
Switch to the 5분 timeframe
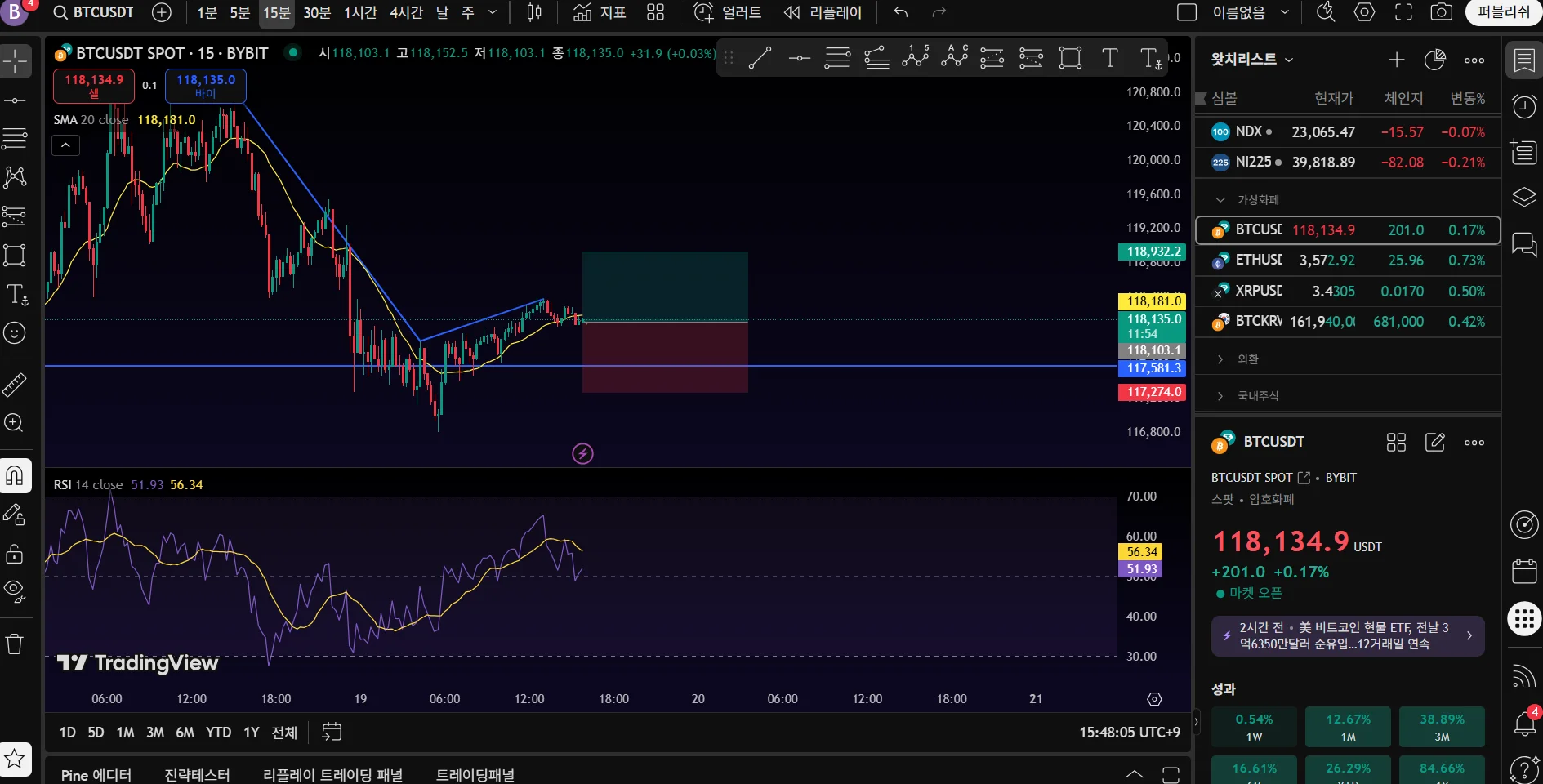tap(240, 12)
